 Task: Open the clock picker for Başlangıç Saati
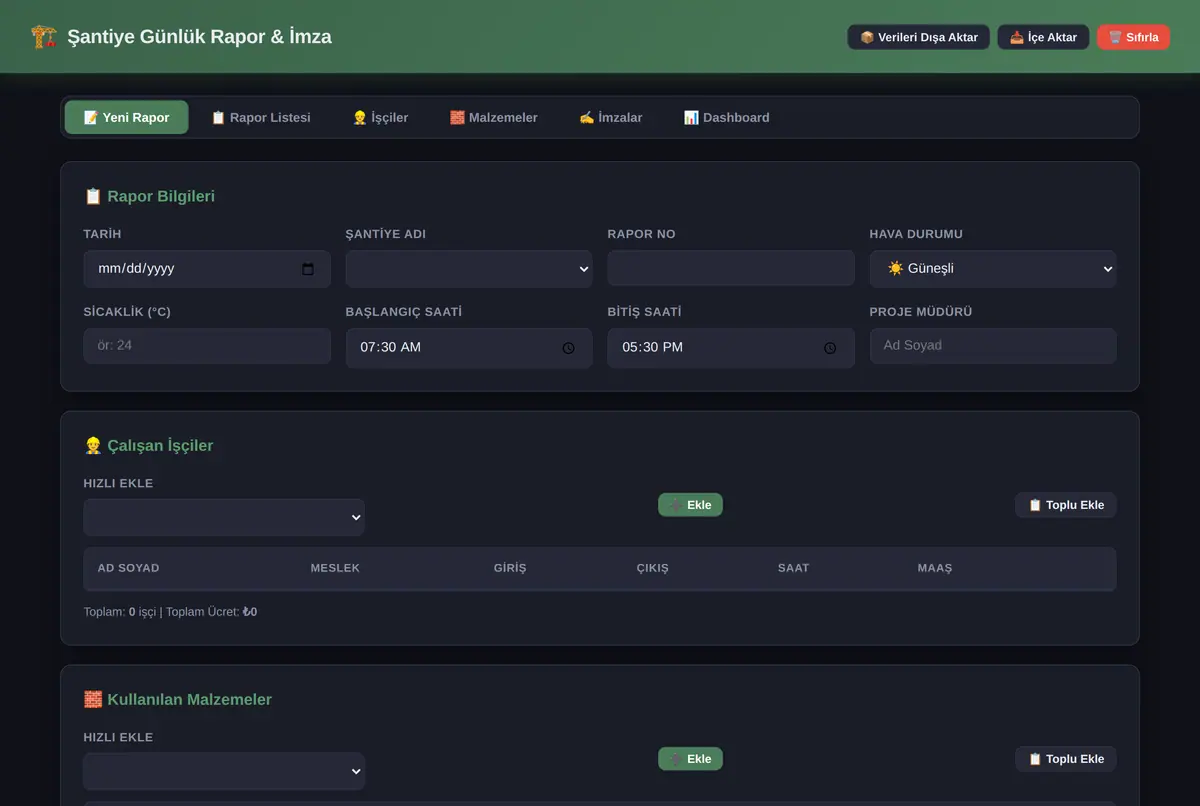coord(568,348)
